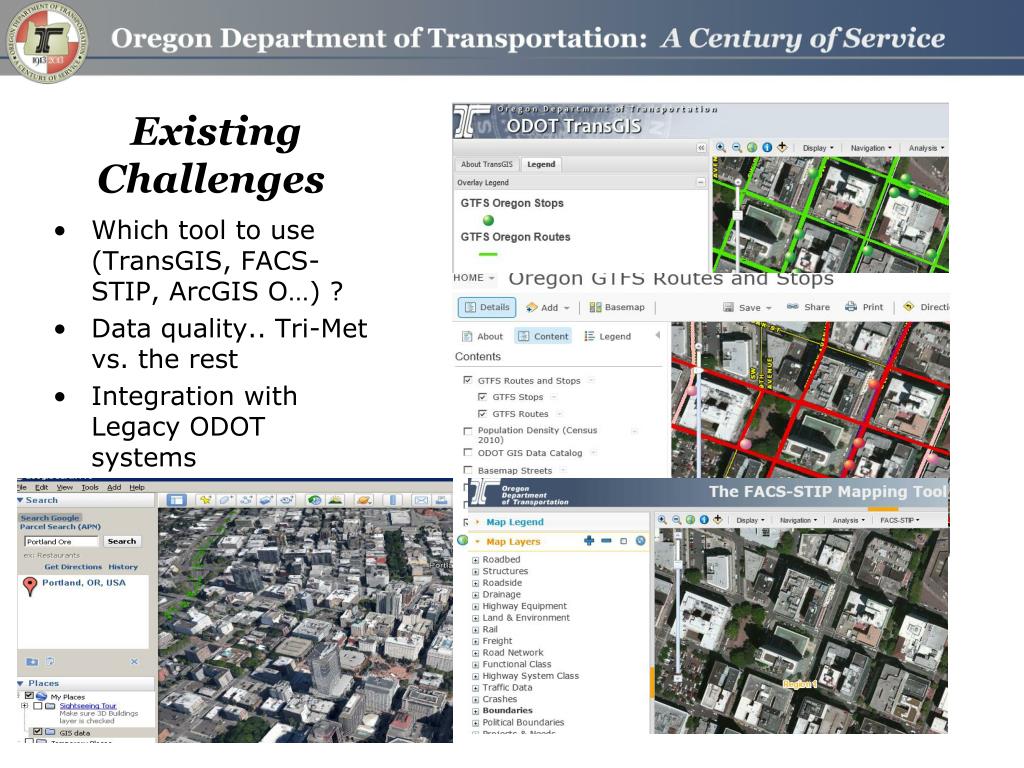Click ruler icon in Google Earth toolbar
1024x768 pixels.
[393, 500]
